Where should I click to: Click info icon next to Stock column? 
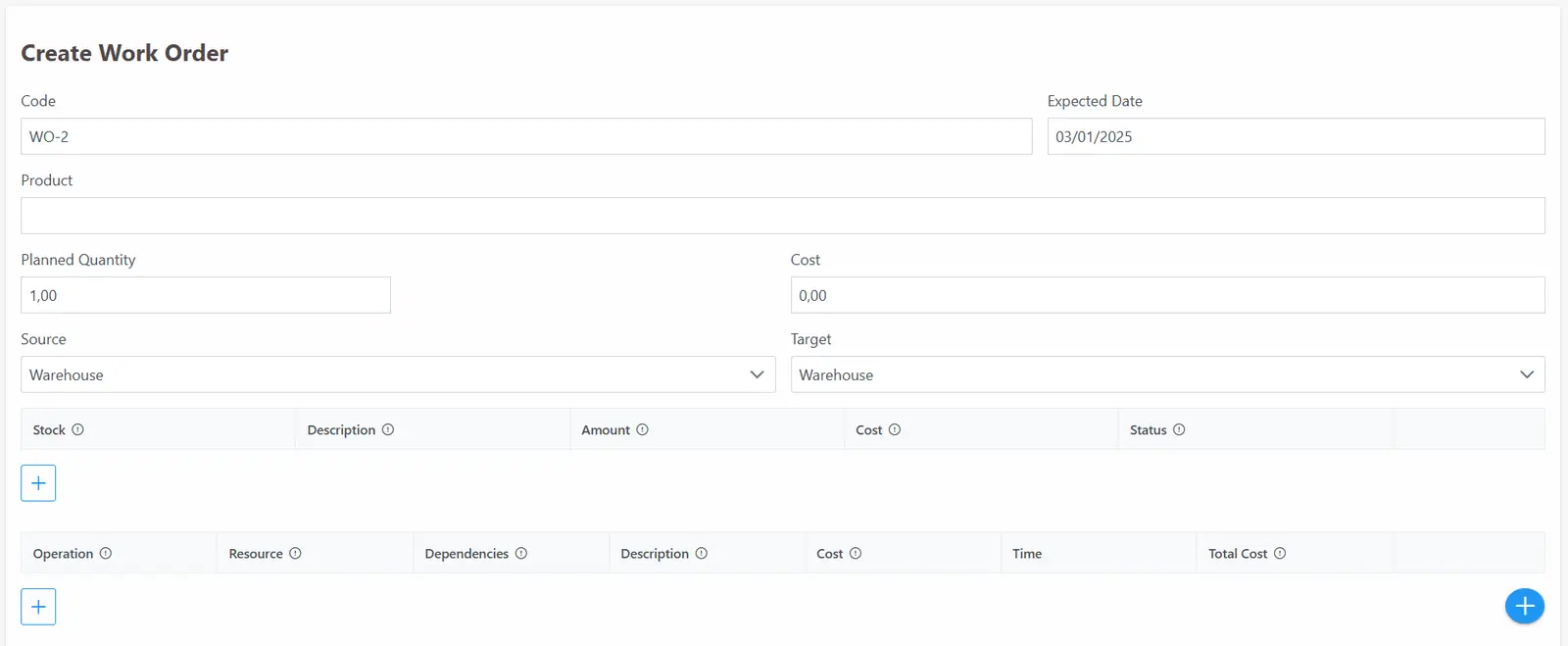pos(77,429)
